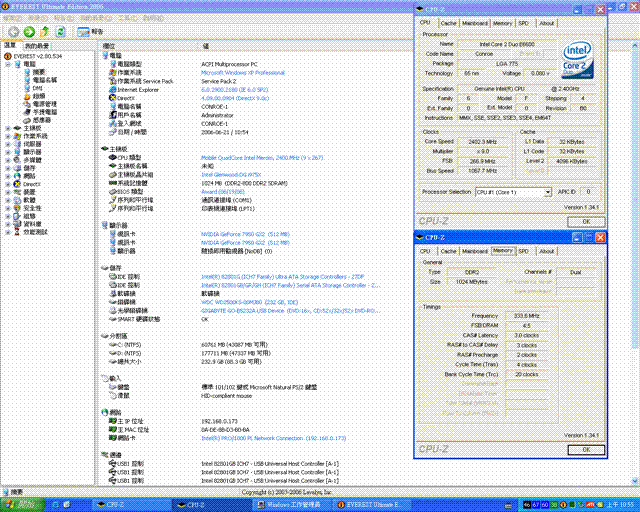Image resolution: width=640 pixels, height=512 pixels.
Task: Open the Microsoft Windows XP Professional link
Action: click(242, 73)
